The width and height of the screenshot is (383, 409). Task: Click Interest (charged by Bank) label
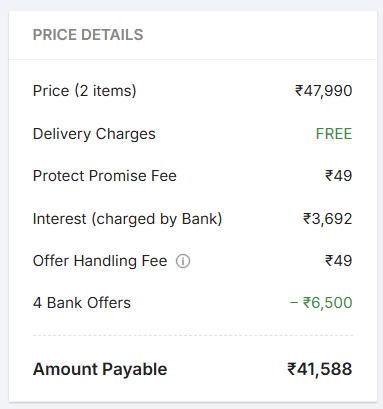tap(127, 219)
